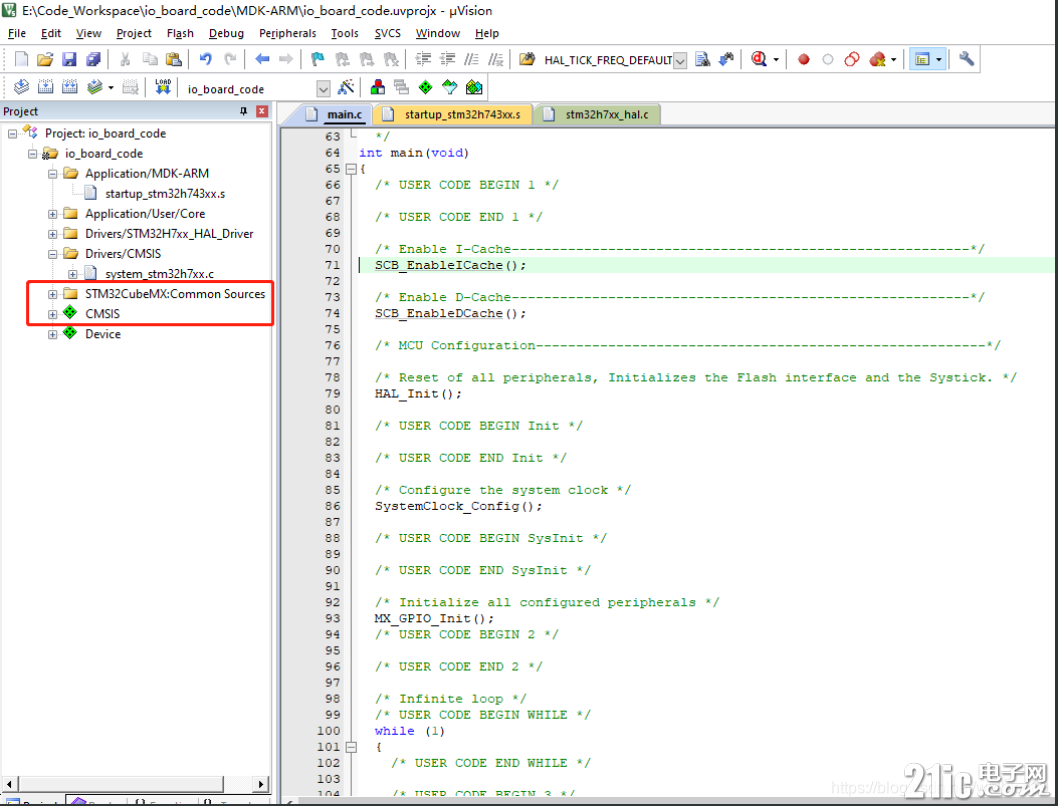Viewport: 1058px width, 806px height.
Task: Click the Select Software Packs icon
Action: coord(449,87)
